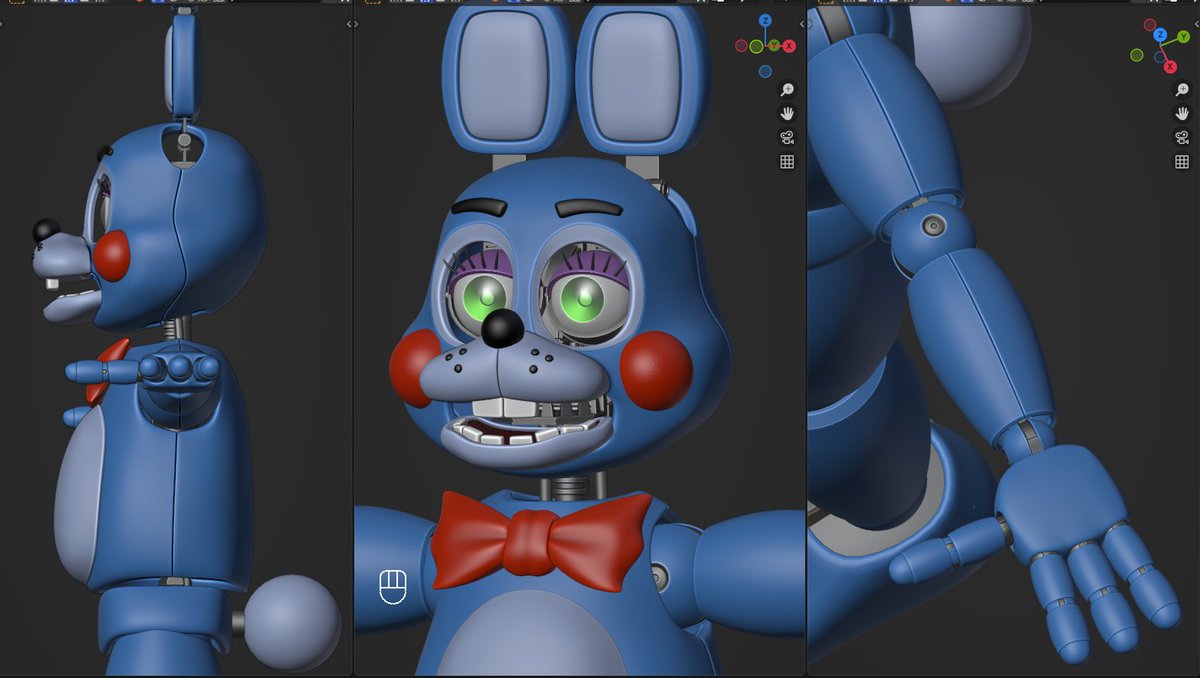The height and width of the screenshot is (678, 1200).
Task: Toggle orthographic grid view in middle viewport
Action: 788,162
